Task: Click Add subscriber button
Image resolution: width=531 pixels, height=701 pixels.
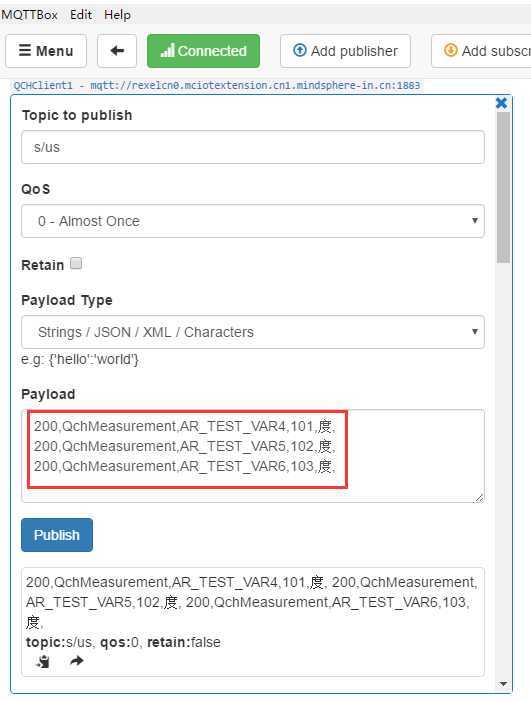Action: point(482,51)
